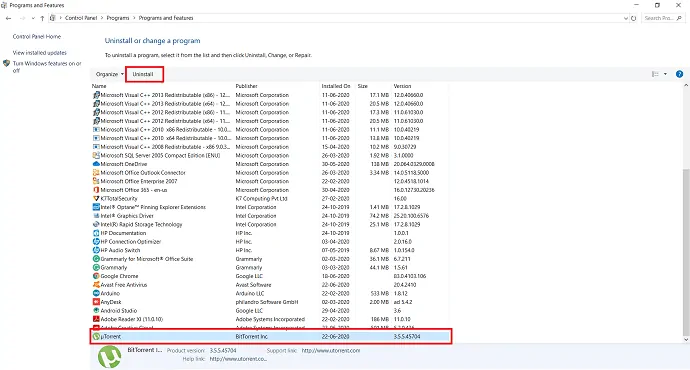
Task: Click K7 Computing Pvt Ltd publisher cell
Action: 261,199
